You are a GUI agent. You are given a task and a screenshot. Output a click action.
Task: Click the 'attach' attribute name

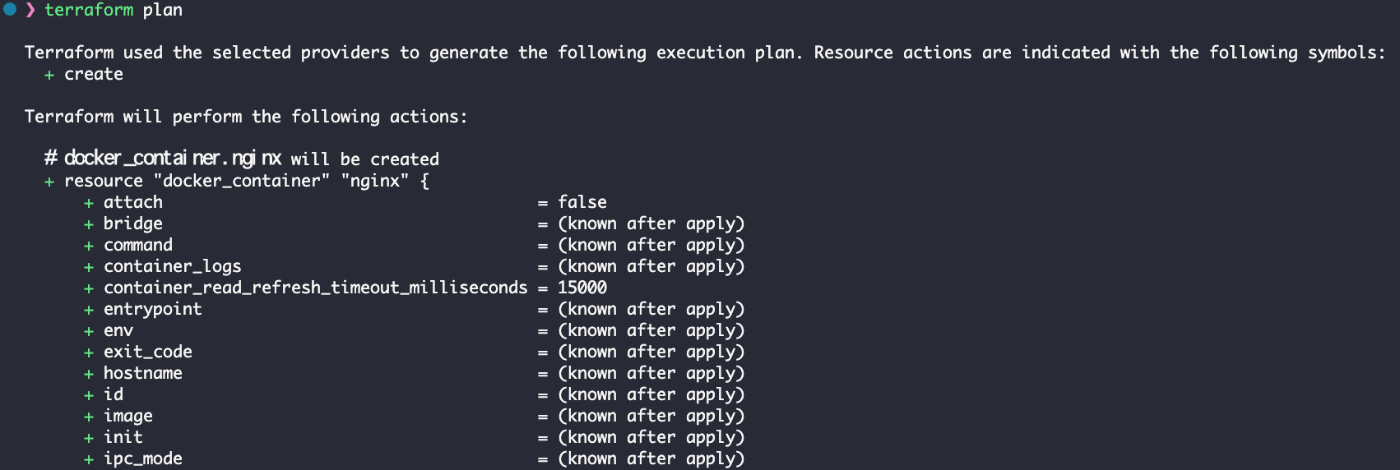point(133,202)
